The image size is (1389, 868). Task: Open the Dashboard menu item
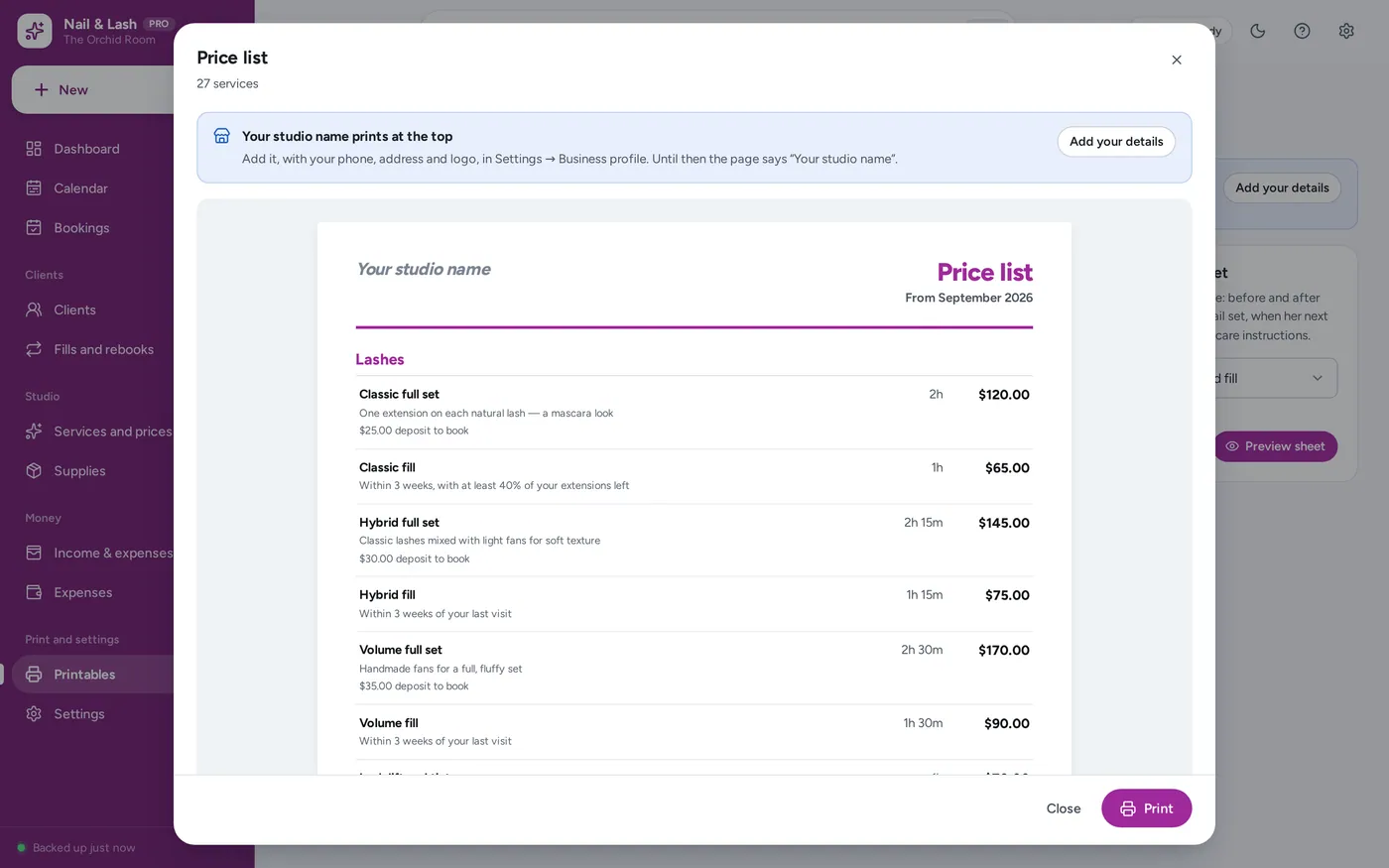93,149
